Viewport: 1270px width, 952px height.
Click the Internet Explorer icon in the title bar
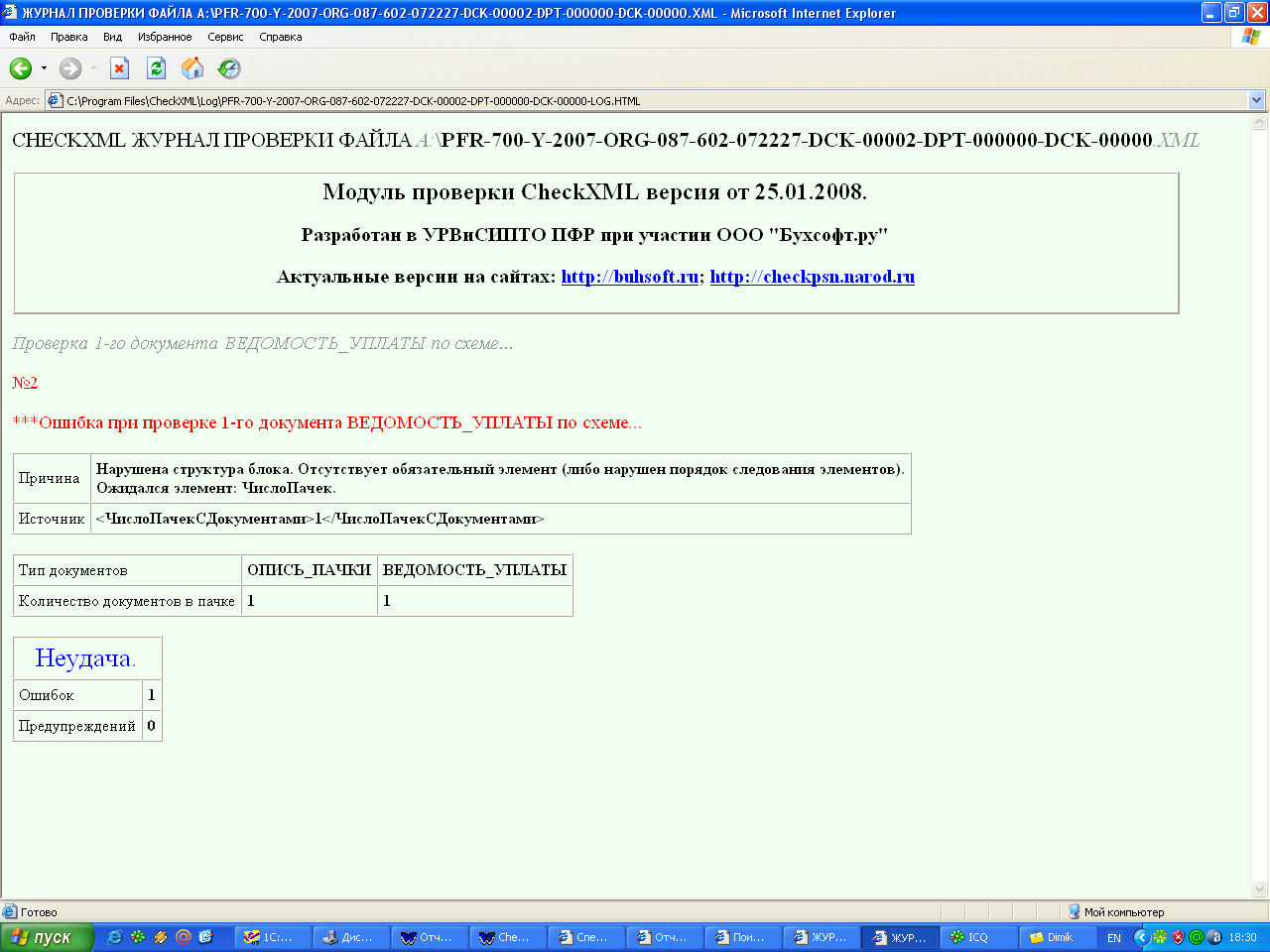pyautogui.click(x=10, y=13)
